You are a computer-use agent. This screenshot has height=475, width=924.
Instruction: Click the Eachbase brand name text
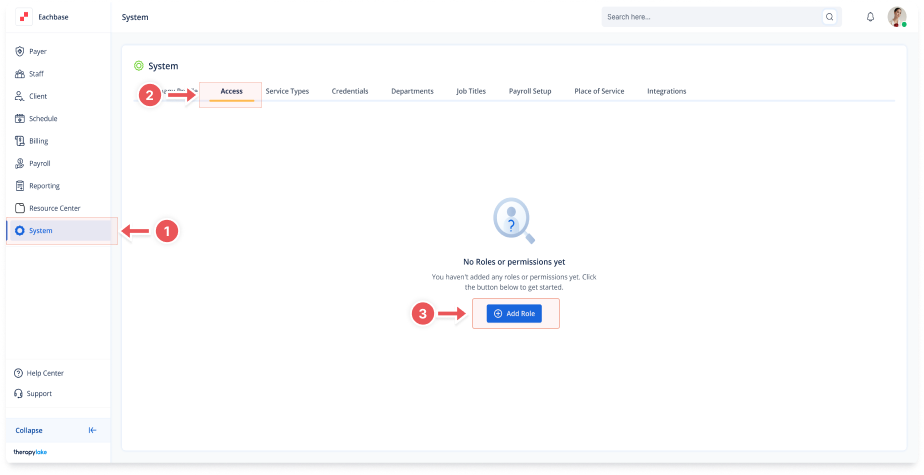tap(54, 17)
